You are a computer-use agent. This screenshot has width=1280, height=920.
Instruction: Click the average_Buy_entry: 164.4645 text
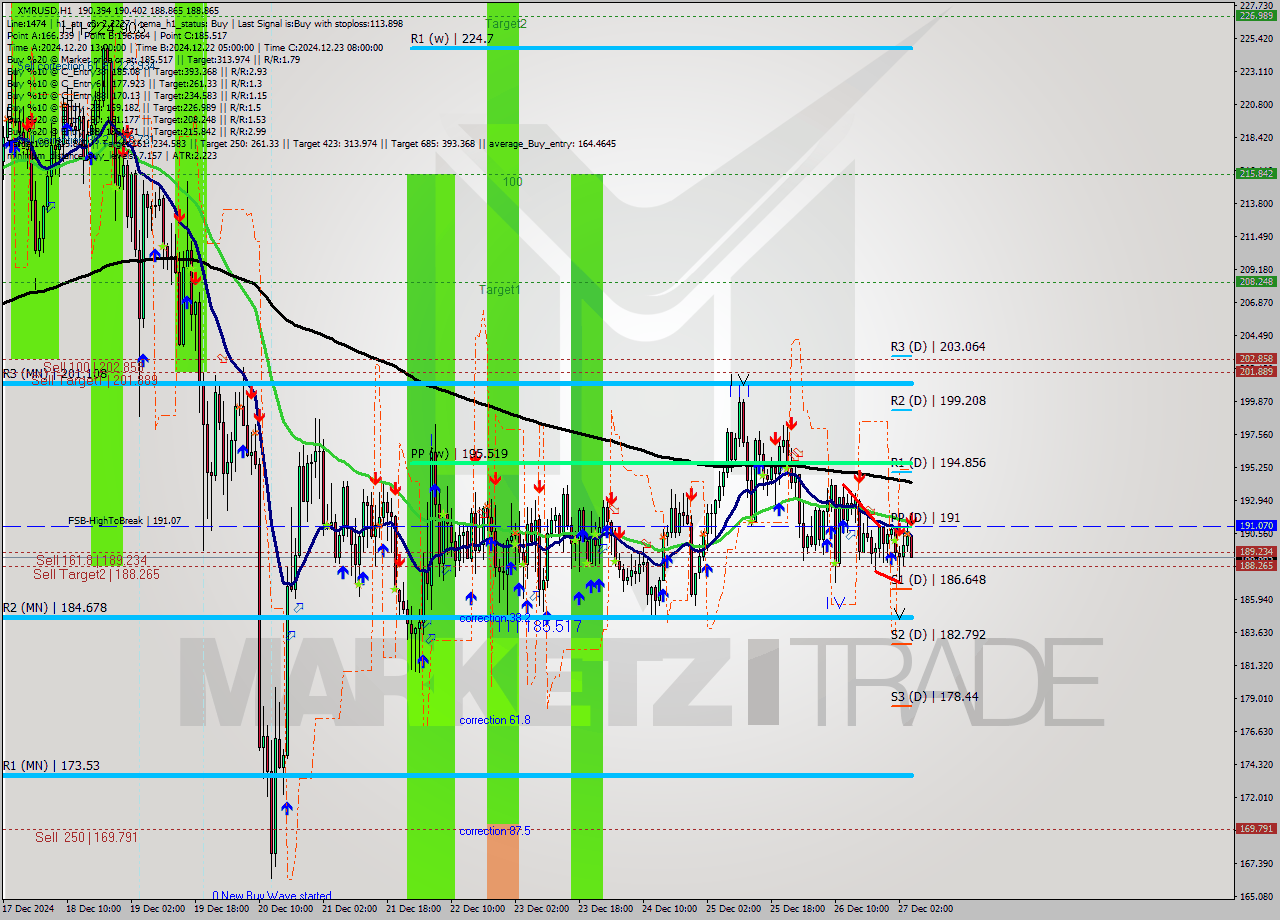[x=552, y=144]
